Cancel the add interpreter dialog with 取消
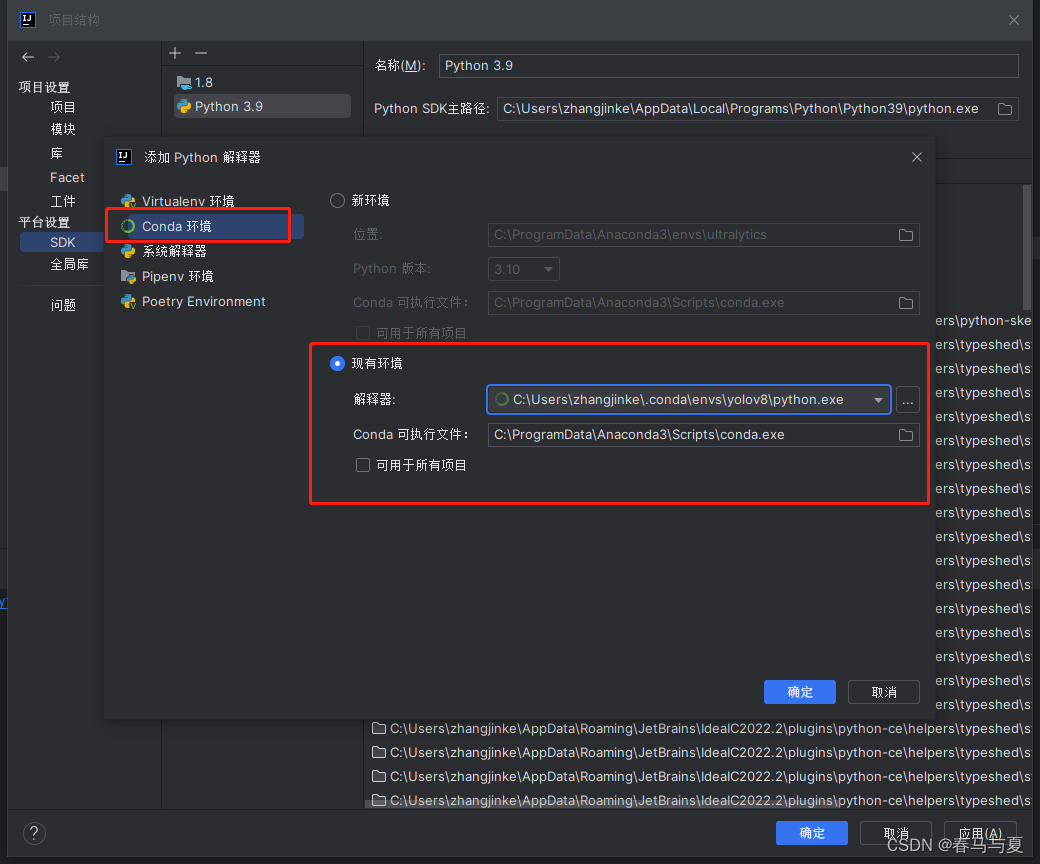 883,692
